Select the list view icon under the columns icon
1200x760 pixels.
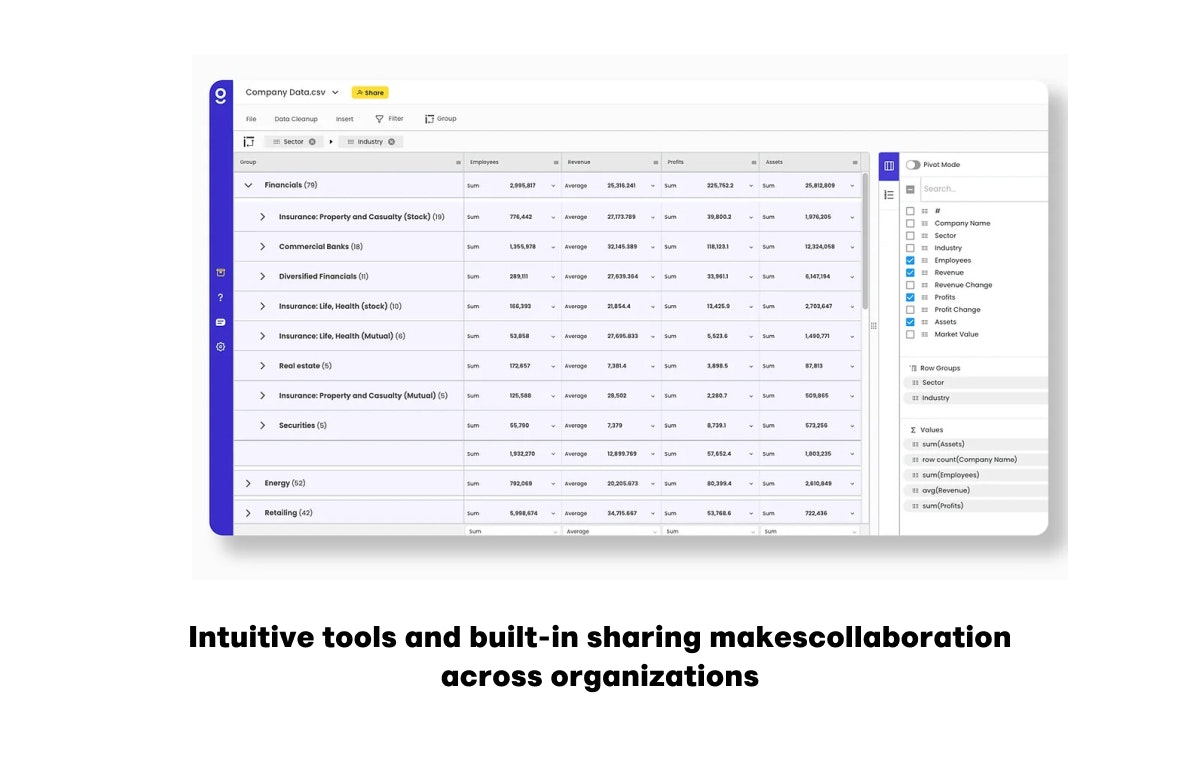click(889, 195)
